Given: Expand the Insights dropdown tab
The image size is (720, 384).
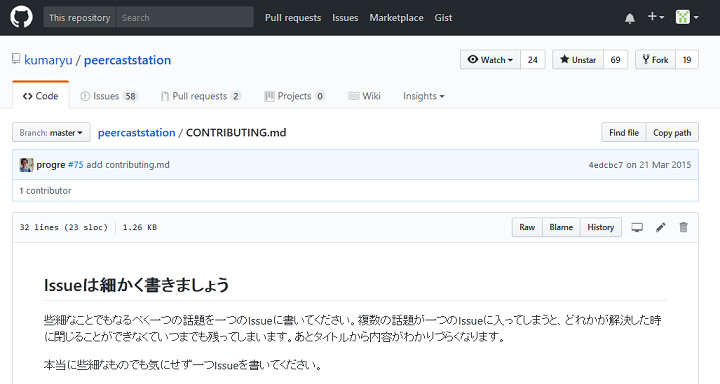Looking at the screenshot, I should [423, 96].
